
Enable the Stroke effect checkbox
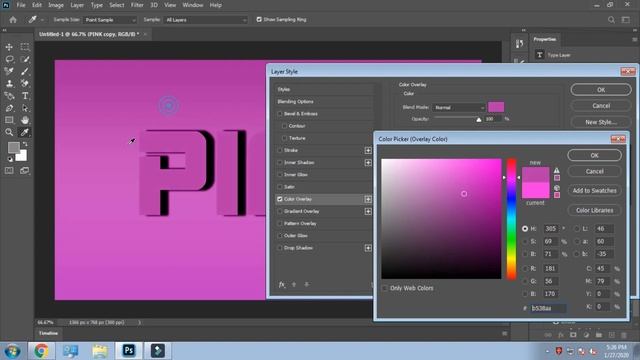coord(280,150)
